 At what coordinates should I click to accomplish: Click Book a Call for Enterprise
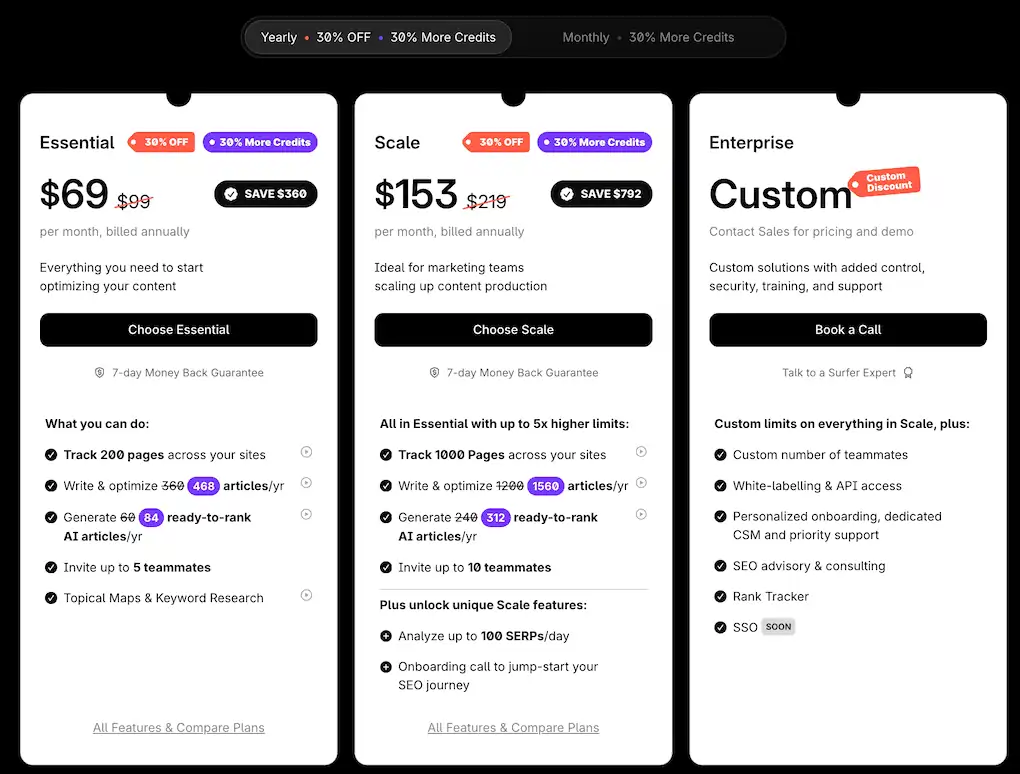tap(848, 330)
